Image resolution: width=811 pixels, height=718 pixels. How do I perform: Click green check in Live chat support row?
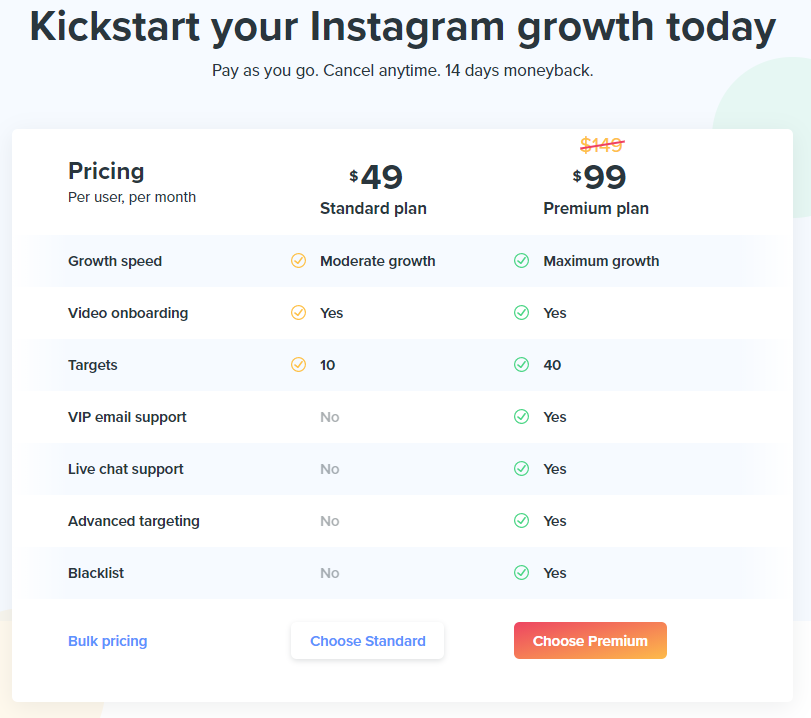pyautogui.click(x=521, y=469)
